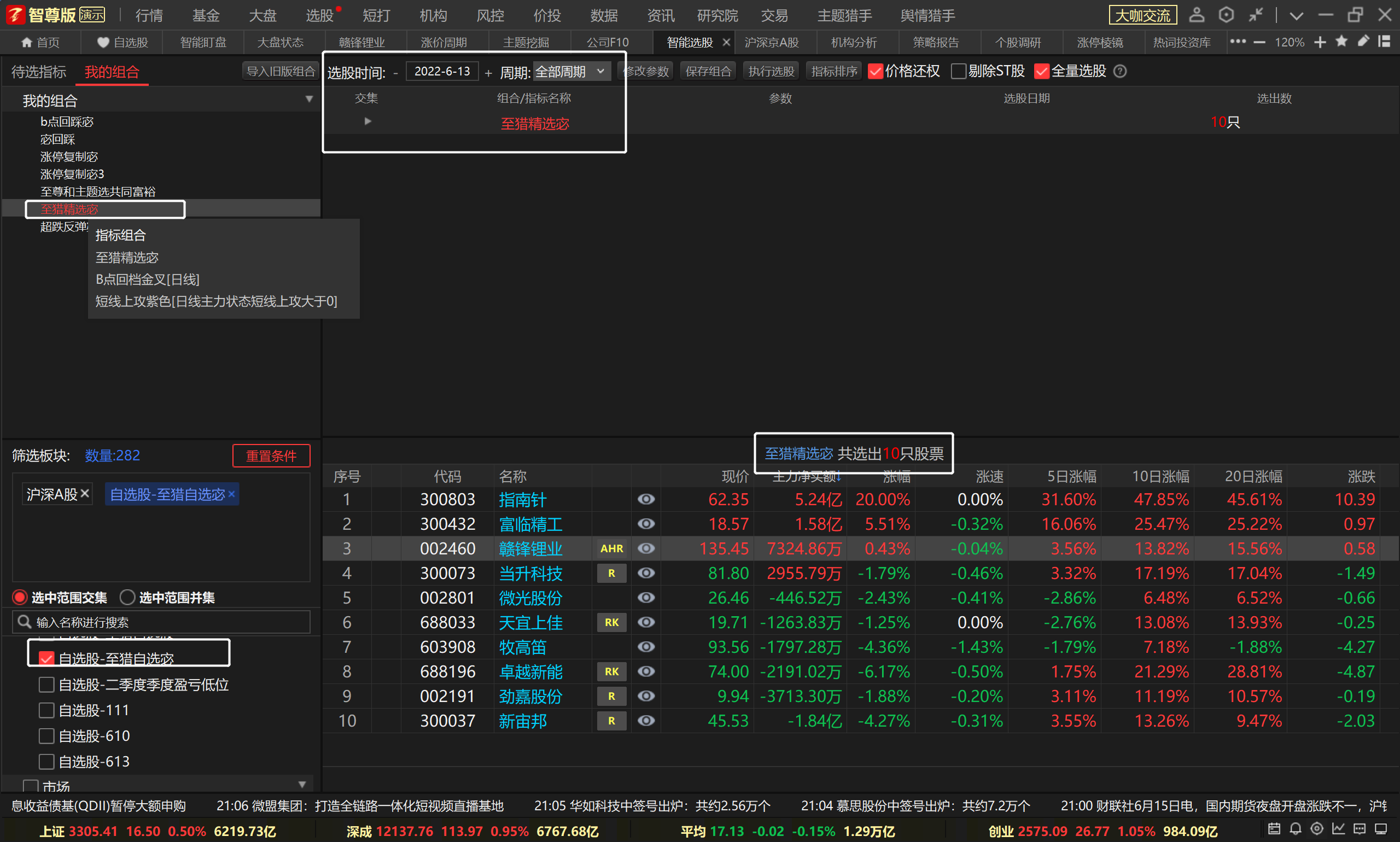Viewport: 1400px width, 842px height.
Task: Click the shrink arrows icon in title bar
Action: coord(1256,15)
